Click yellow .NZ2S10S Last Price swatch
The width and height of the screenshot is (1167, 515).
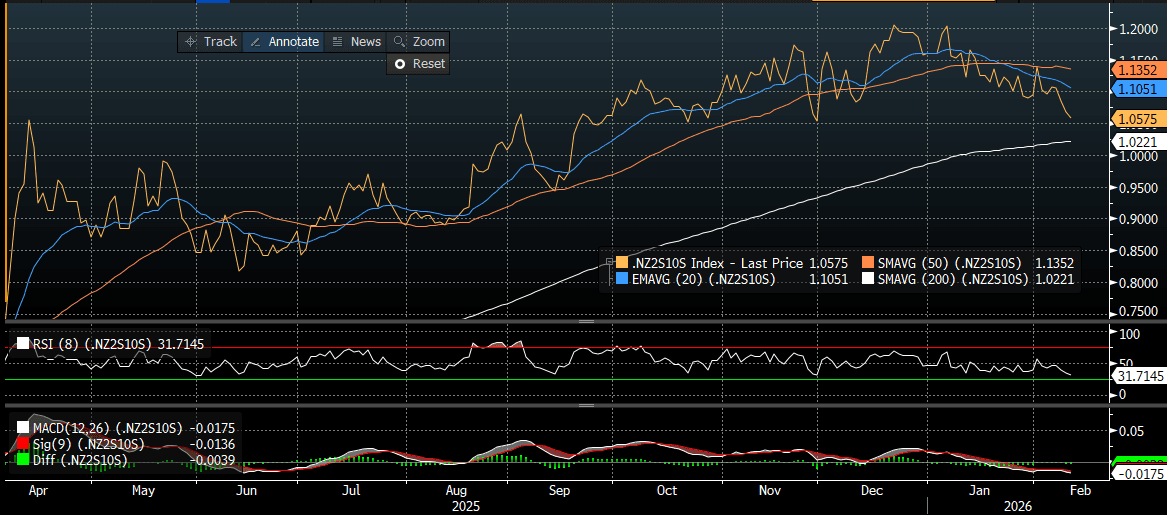(622, 263)
